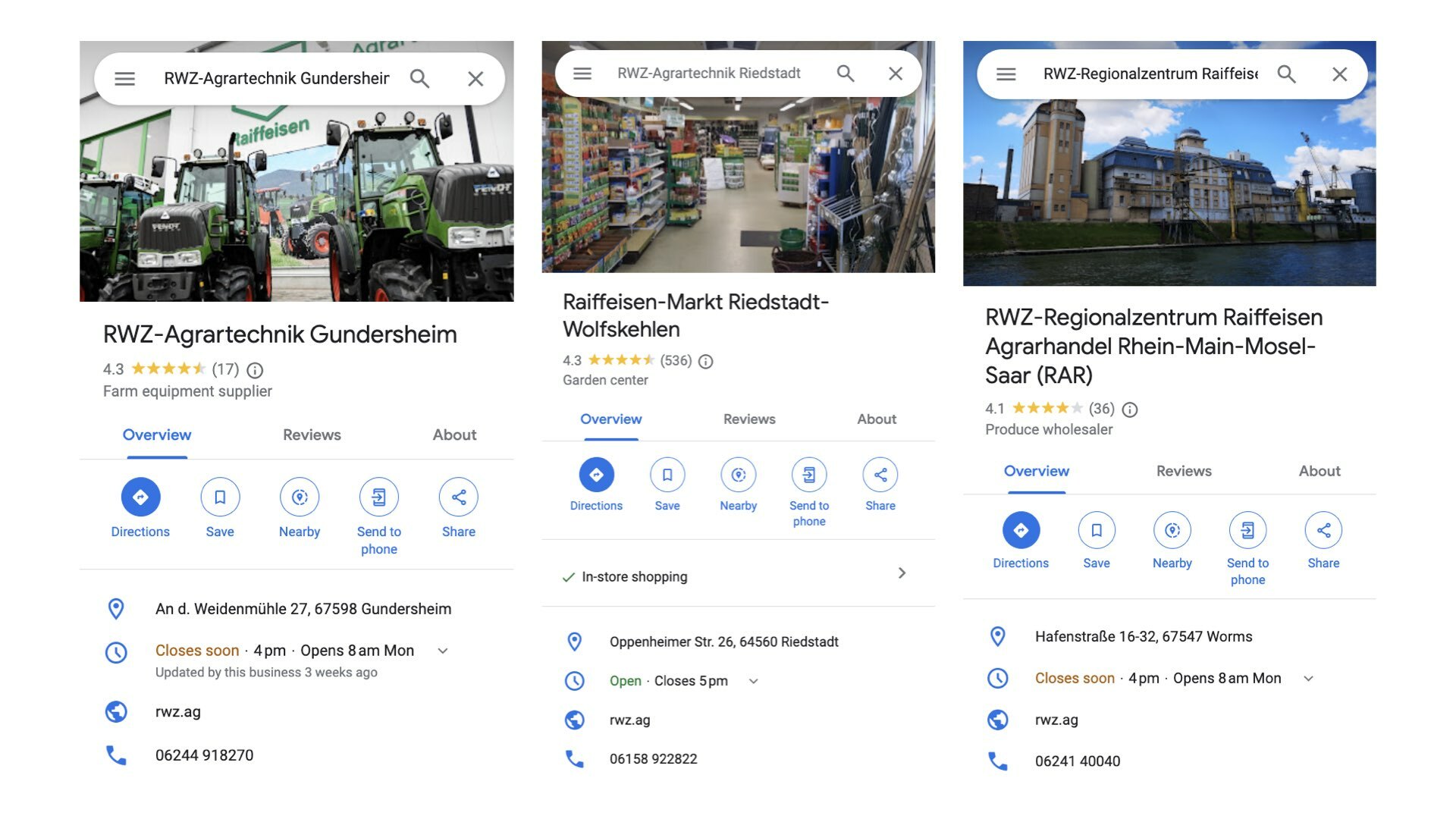This screenshot has width=1456, height=819.
Task: Open About tab in Regionalzentrum panel
Action: coord(1319,471)
